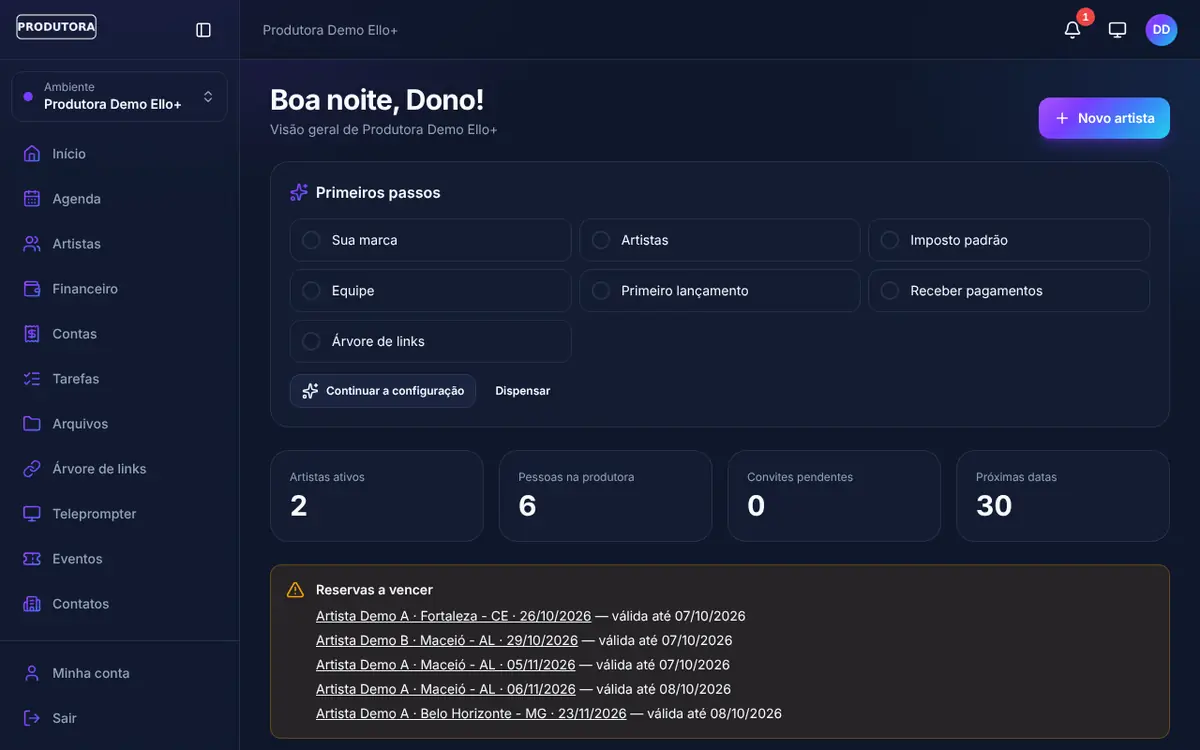Click the Próximas datas card
This screenshot has width=1200, height=750.
point(1063,496)
